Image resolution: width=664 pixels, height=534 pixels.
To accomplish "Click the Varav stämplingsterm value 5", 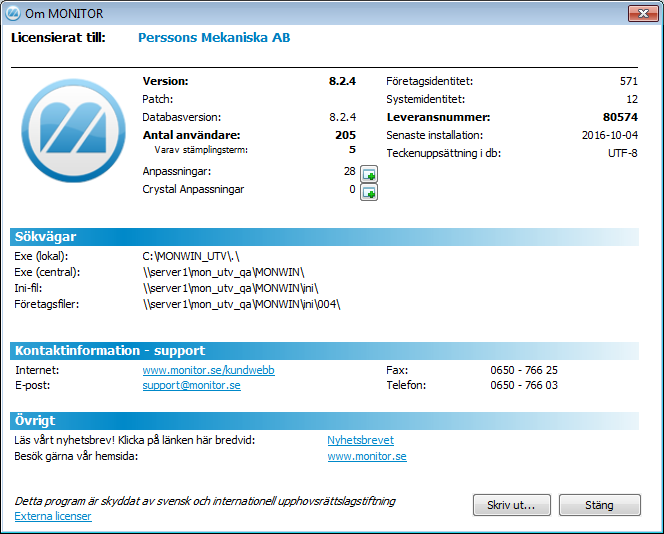I will (x=352, y=149).
